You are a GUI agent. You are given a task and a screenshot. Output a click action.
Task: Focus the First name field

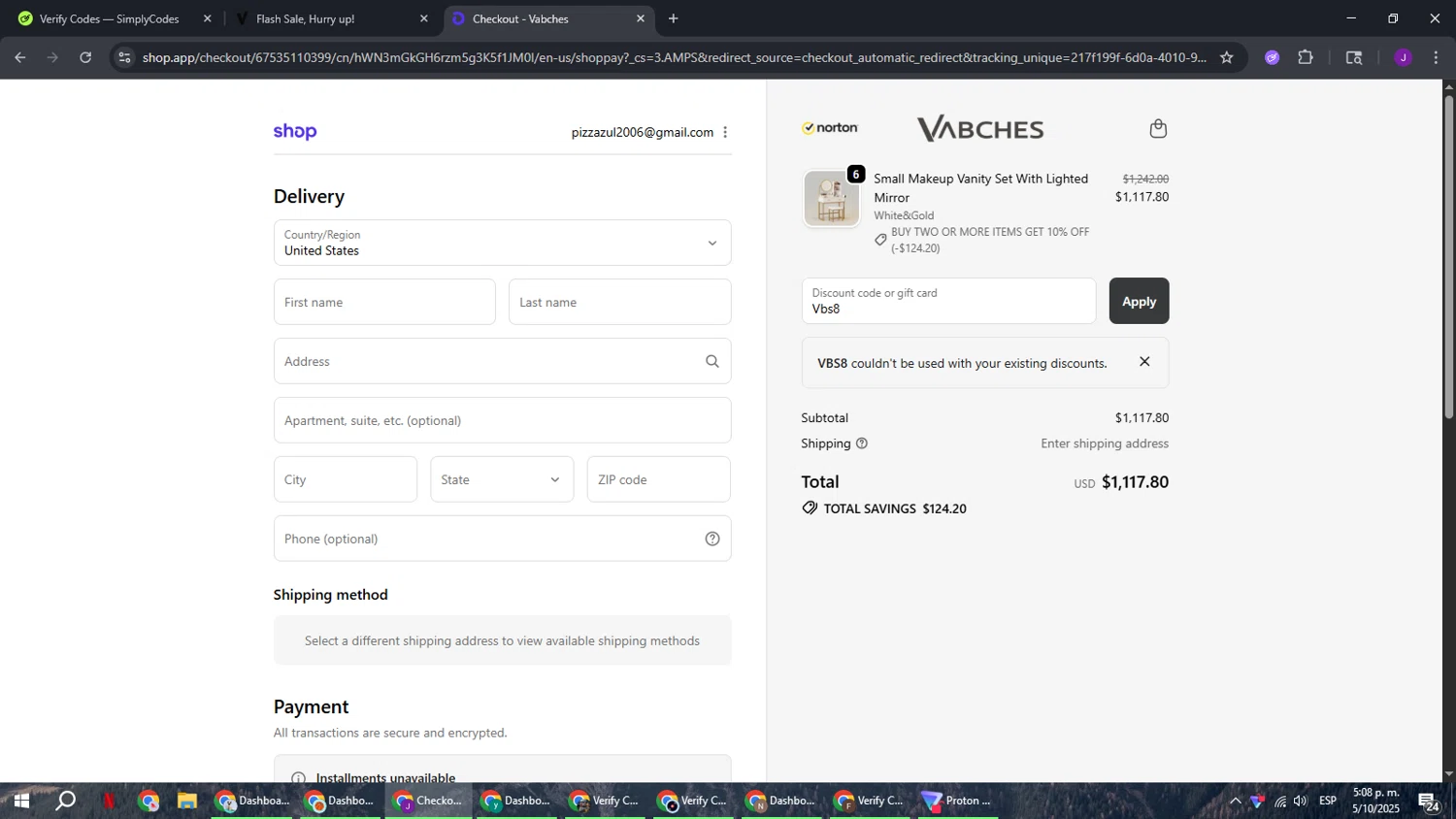pyautogui.click(x=384, y=302)
